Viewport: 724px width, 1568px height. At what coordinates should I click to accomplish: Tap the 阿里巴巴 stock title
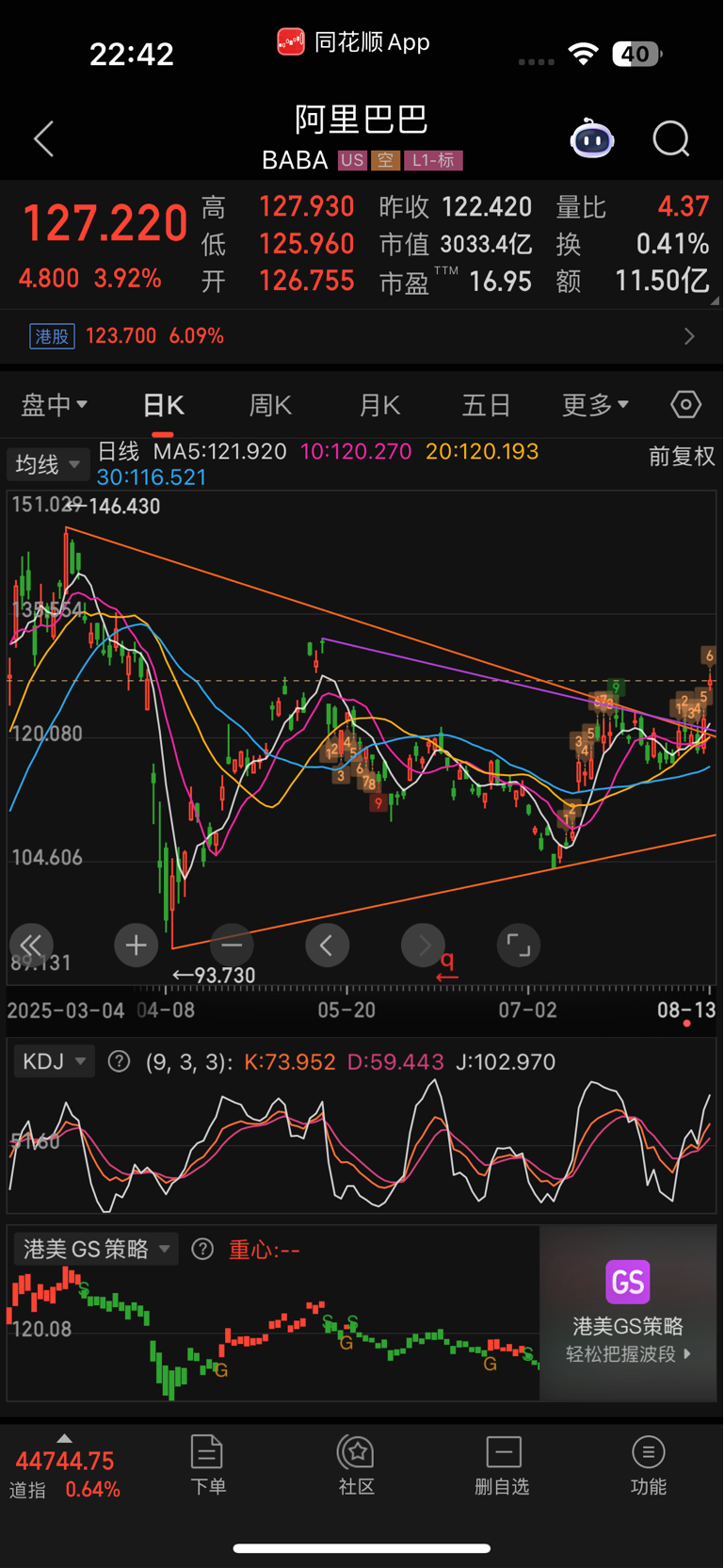pyautogui.click(x=362, y=120)
